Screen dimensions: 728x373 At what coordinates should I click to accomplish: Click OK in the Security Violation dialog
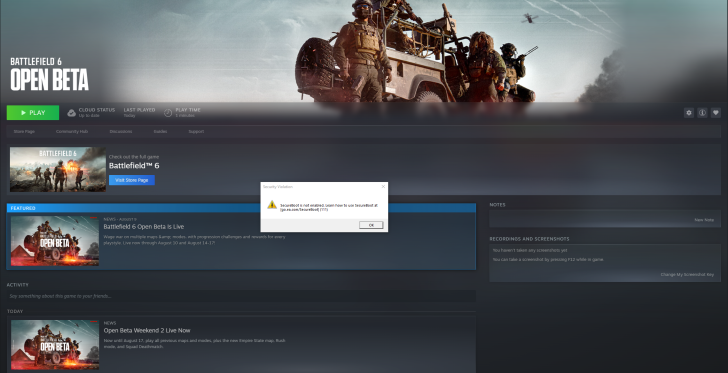[x=371, y=225]
